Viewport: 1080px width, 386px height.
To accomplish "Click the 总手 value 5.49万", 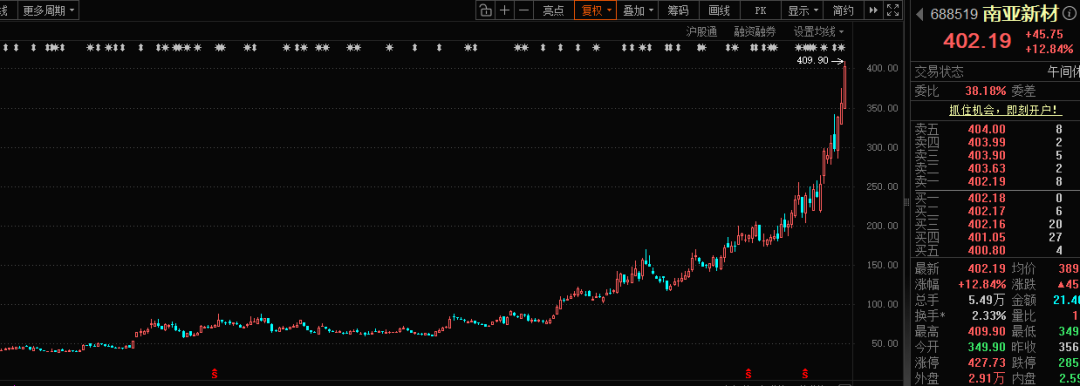I will pos(986,301).
